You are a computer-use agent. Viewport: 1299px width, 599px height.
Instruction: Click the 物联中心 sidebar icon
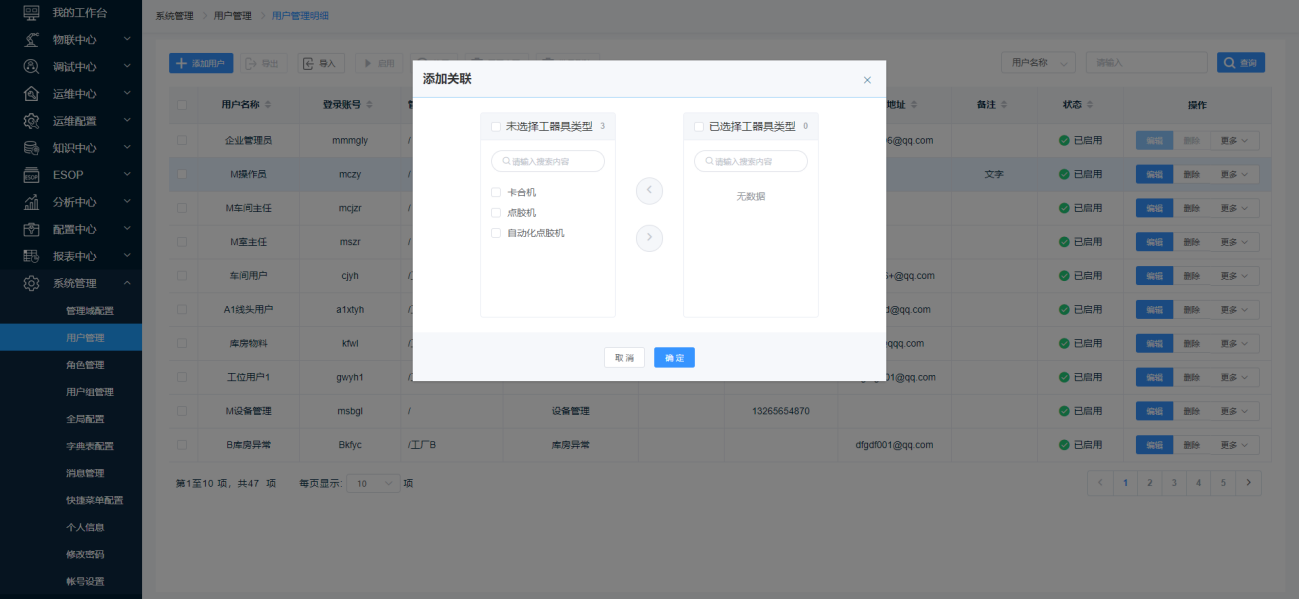point(32,40)
